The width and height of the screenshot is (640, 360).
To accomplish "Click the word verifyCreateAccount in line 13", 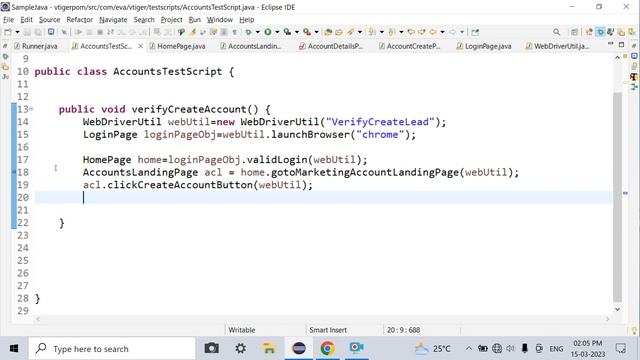I will point(189,109).
